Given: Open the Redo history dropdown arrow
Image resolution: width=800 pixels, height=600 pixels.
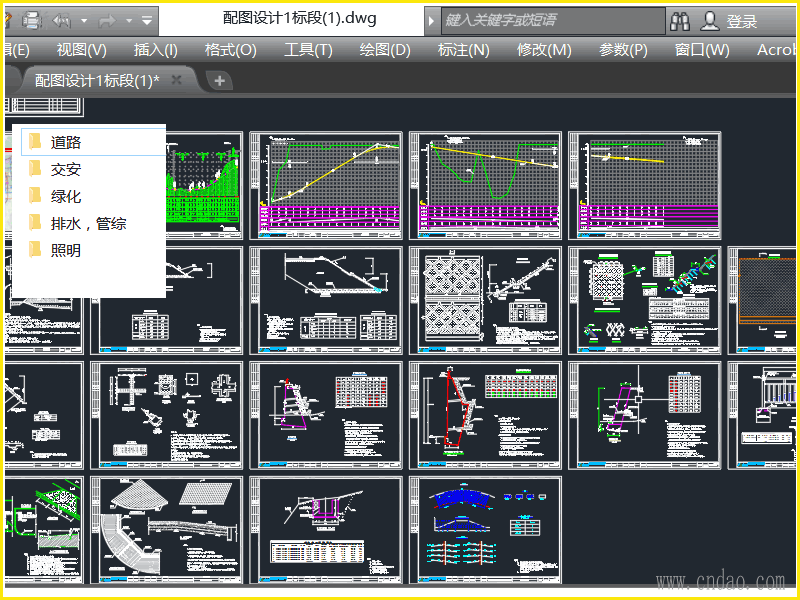Looking at the screenshot, I should [x=129, y=21].
